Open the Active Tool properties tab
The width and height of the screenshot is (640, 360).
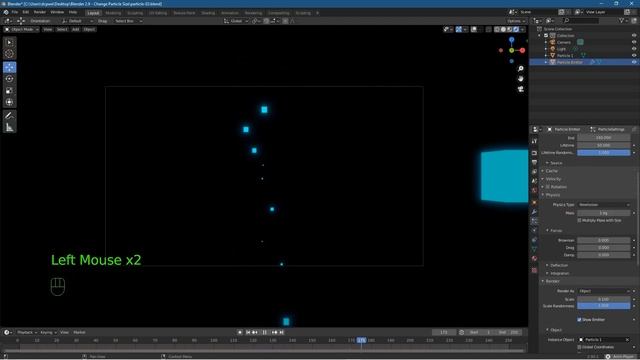(x=534, y=141)
